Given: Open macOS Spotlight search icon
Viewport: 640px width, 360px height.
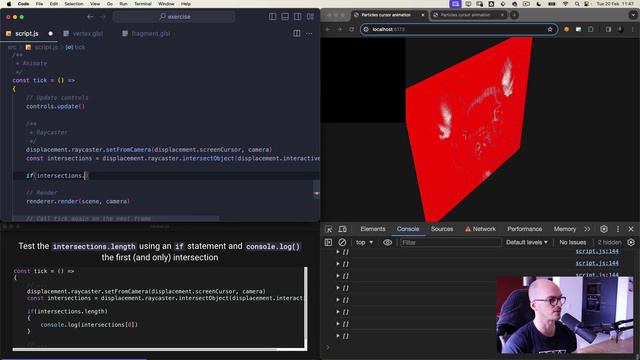Looking at the screenshot, I should click(x=577, y=4).
